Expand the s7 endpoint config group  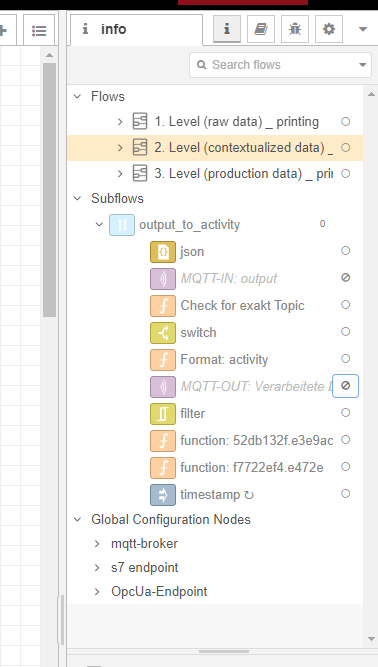pos(97,567)
